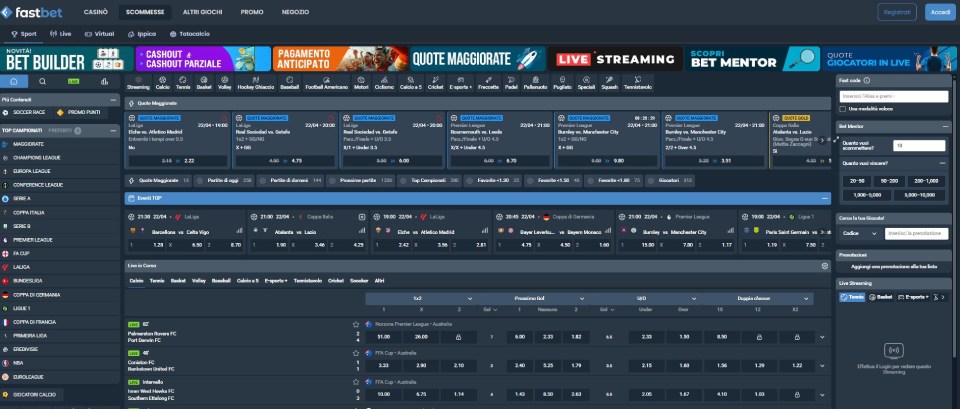Open the Doppia chance market dropdown

click(x=757, y=298)
